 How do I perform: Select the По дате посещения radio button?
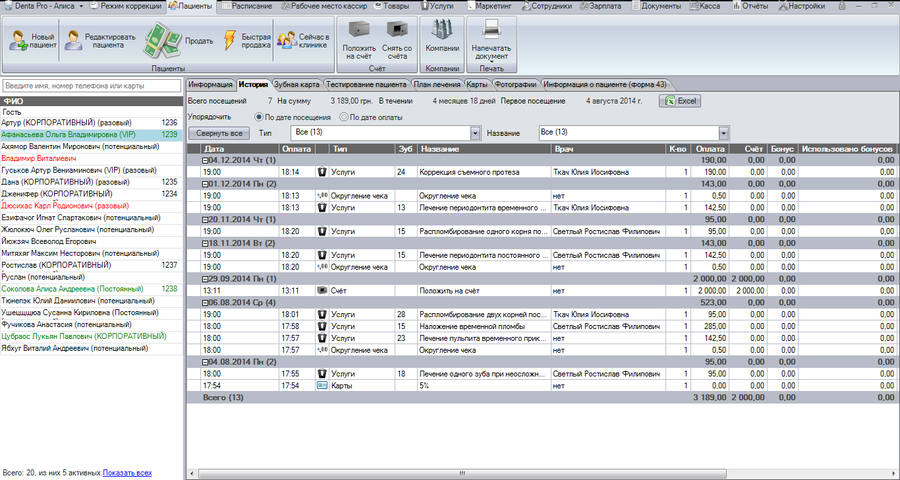pos(259,117)
